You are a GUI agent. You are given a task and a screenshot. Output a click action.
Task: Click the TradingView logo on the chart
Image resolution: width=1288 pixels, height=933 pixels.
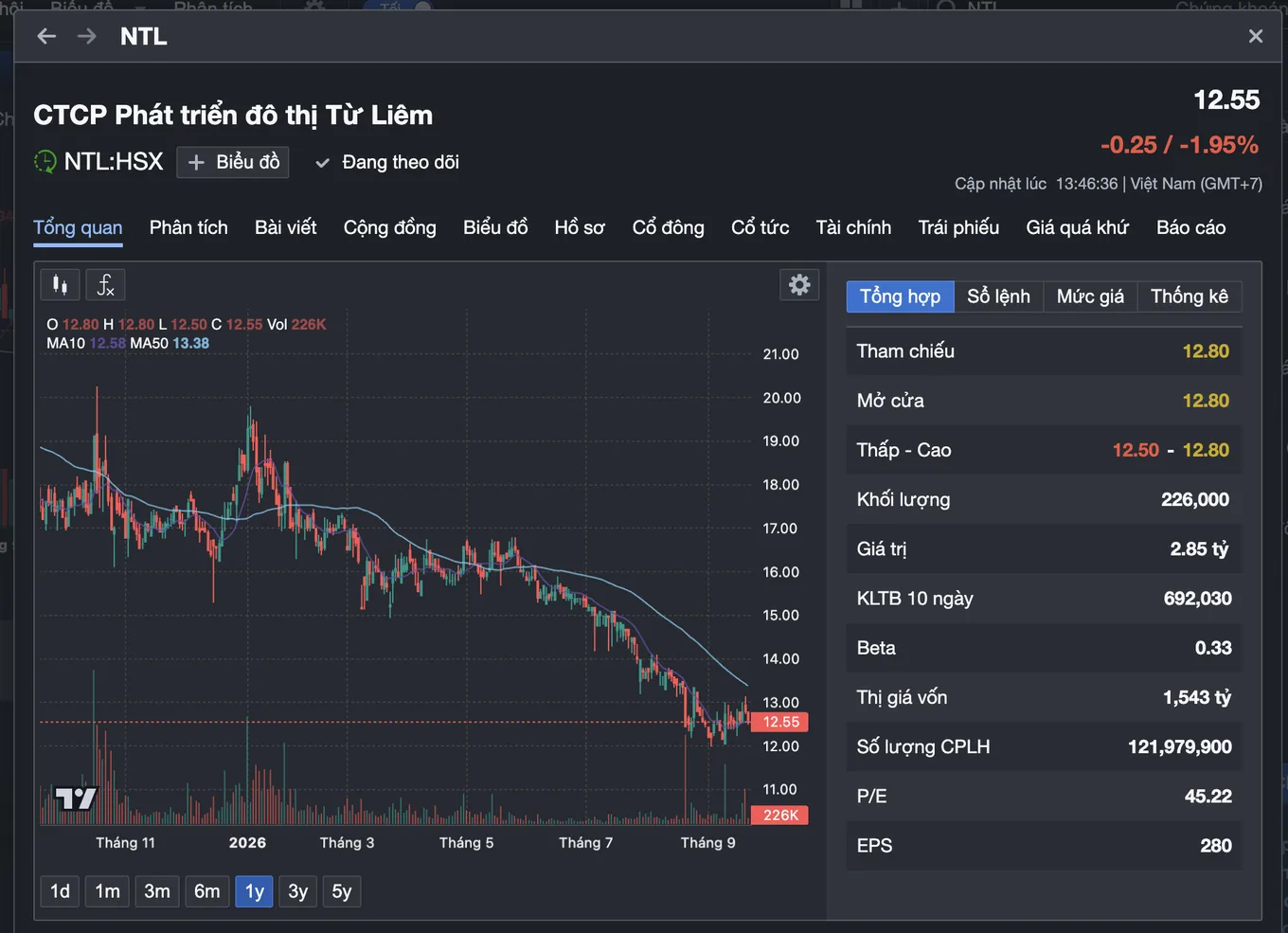click(x=75, y=798)
